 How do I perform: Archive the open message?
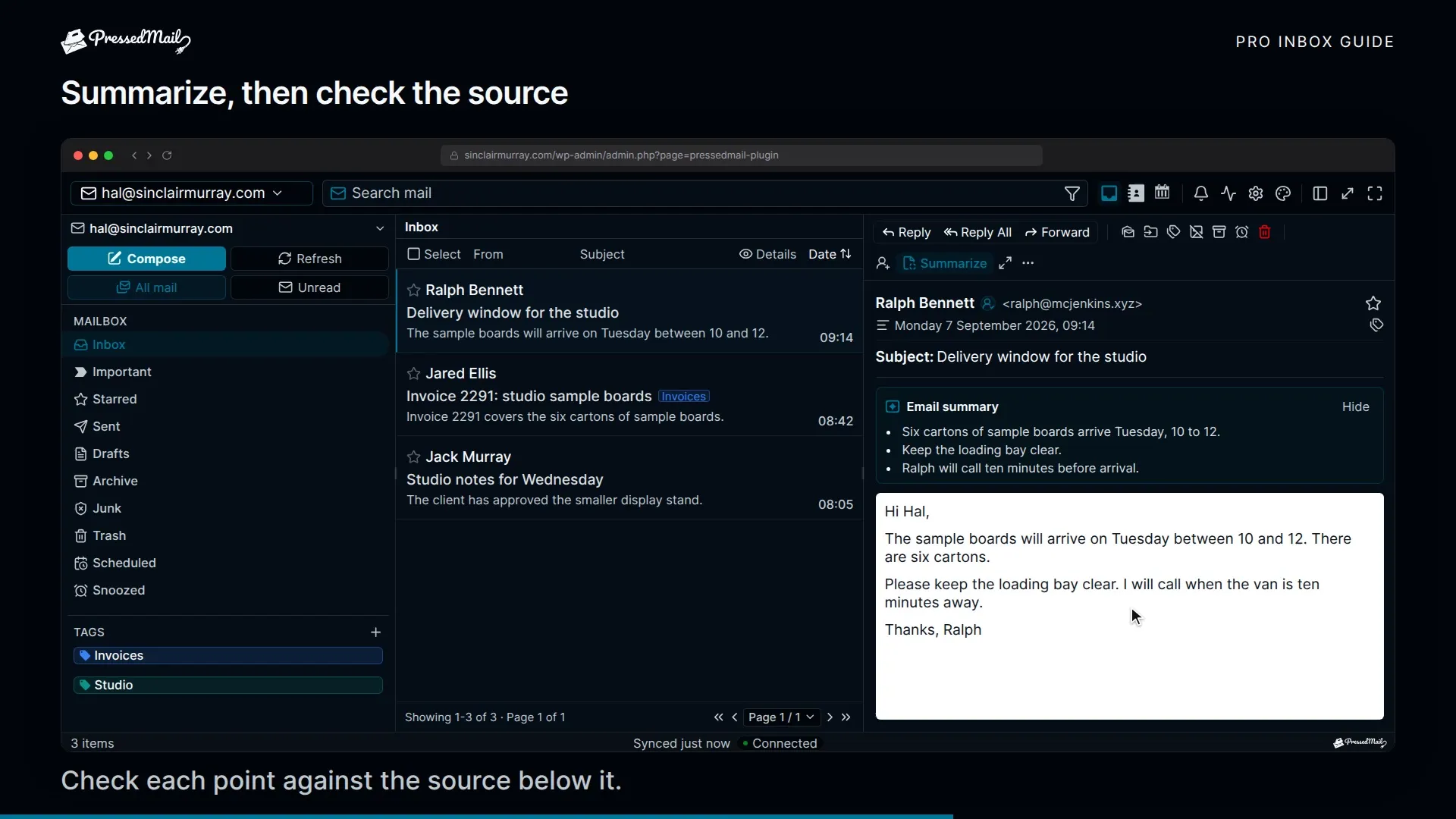click(1219, 232)
